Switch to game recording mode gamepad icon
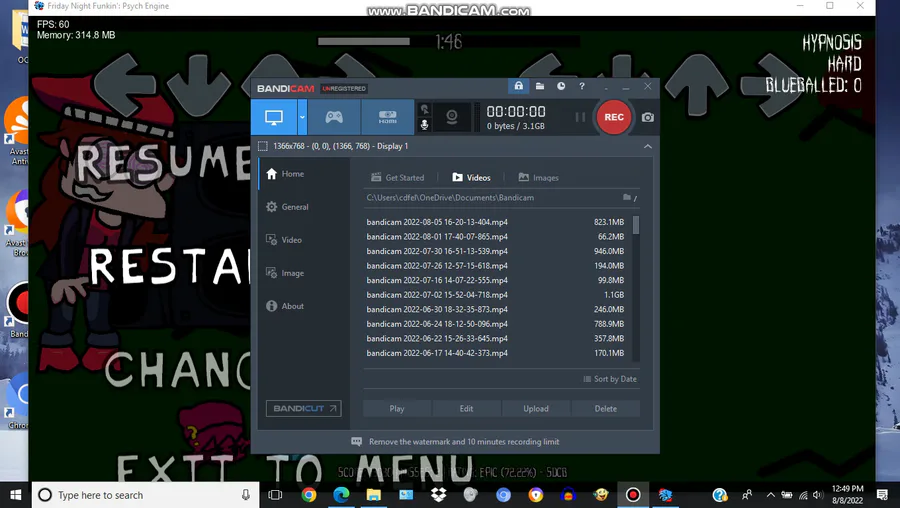 [334, 117]
